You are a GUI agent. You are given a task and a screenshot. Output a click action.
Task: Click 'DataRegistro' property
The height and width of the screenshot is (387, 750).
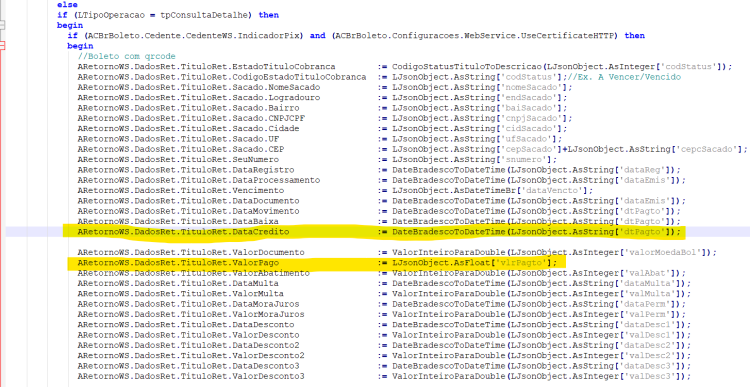[x=263, y=170]
